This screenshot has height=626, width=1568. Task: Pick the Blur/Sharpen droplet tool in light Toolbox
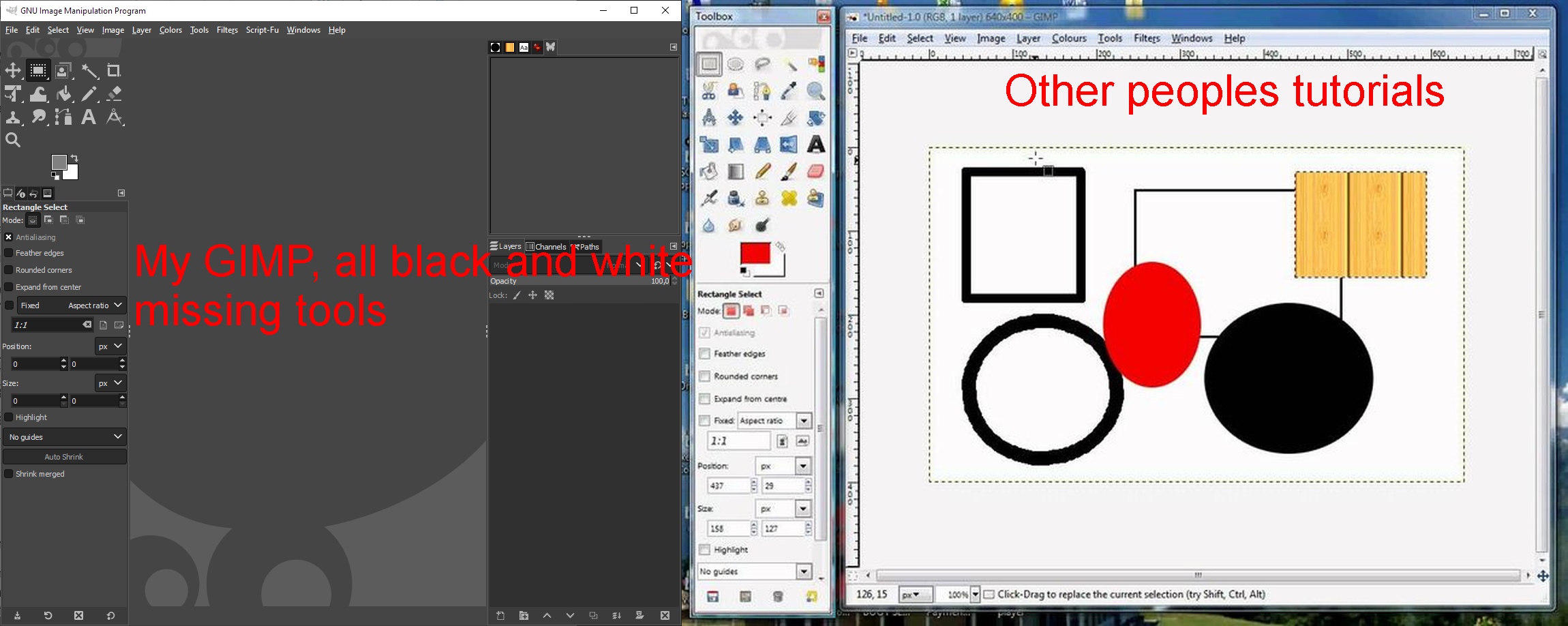click(709, 225)
